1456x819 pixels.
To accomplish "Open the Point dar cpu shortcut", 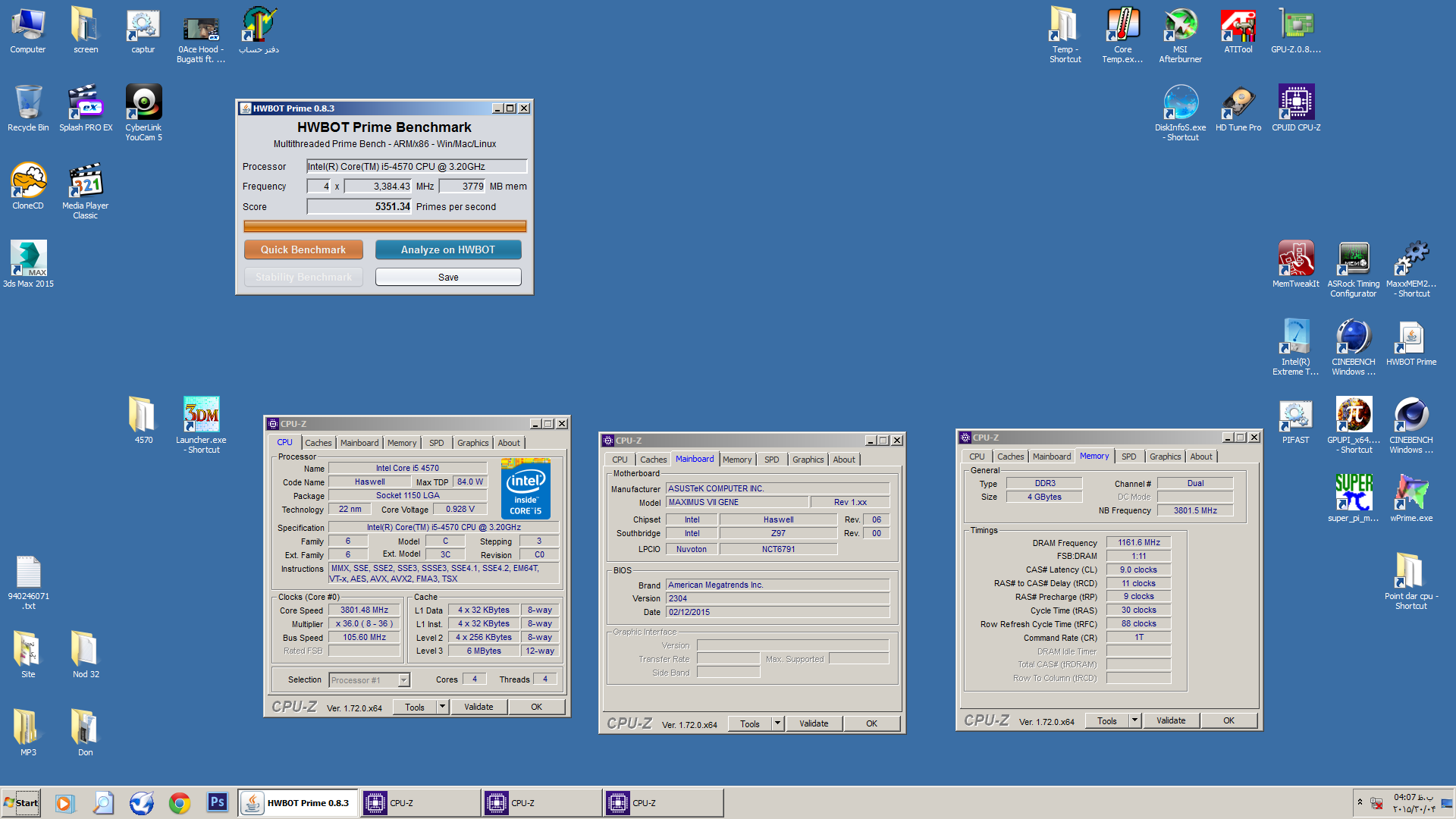I will click(1411, 582).
